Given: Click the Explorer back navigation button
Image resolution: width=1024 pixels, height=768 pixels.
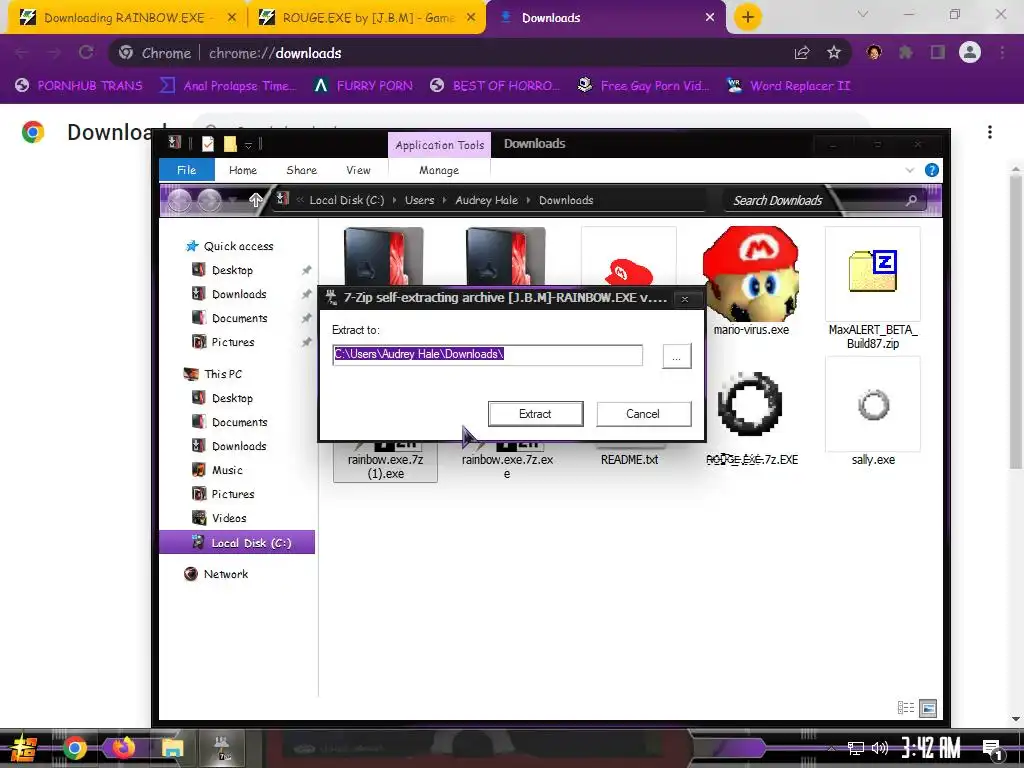Looking at the screenshot, I should coord(180,200).
